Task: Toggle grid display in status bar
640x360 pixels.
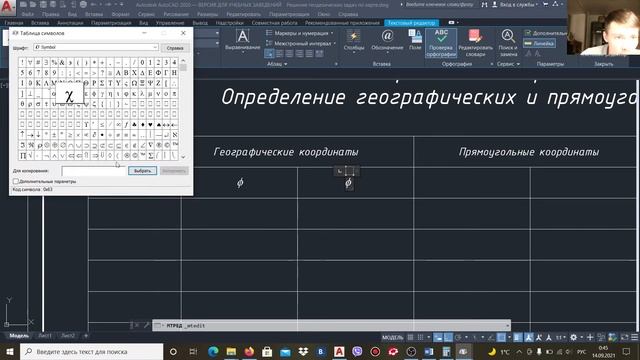Action: [410, 337]
